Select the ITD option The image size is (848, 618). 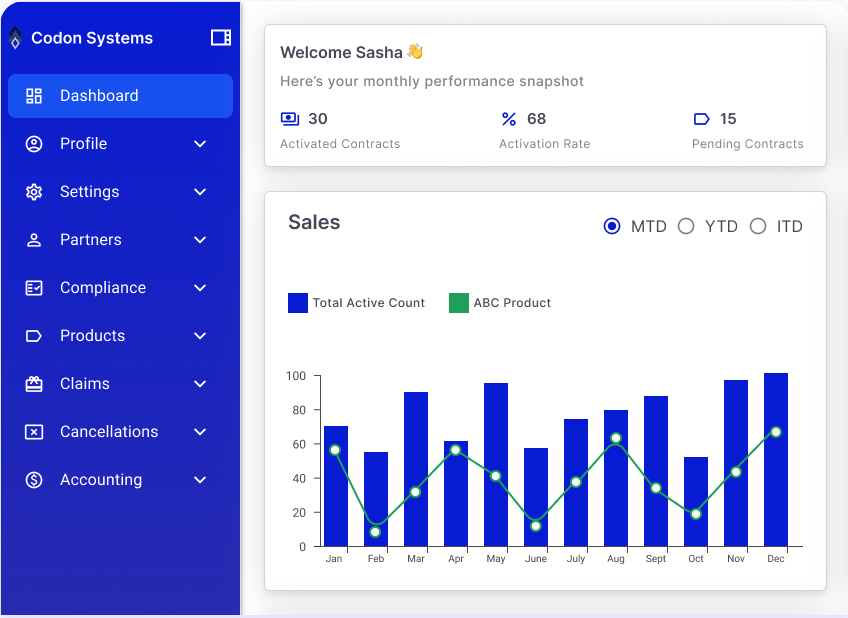pos(758,226)
